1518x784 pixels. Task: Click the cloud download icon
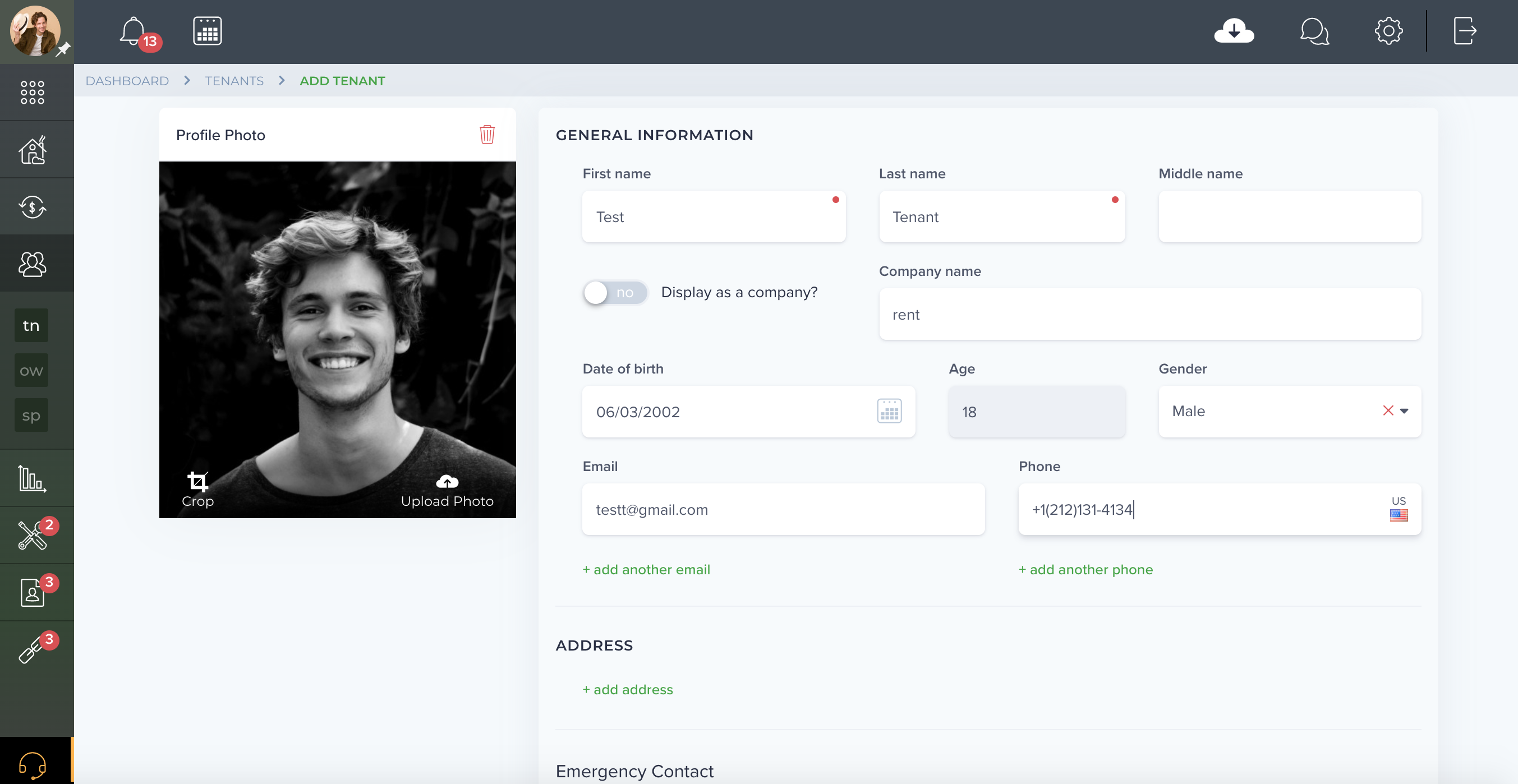1234,31
